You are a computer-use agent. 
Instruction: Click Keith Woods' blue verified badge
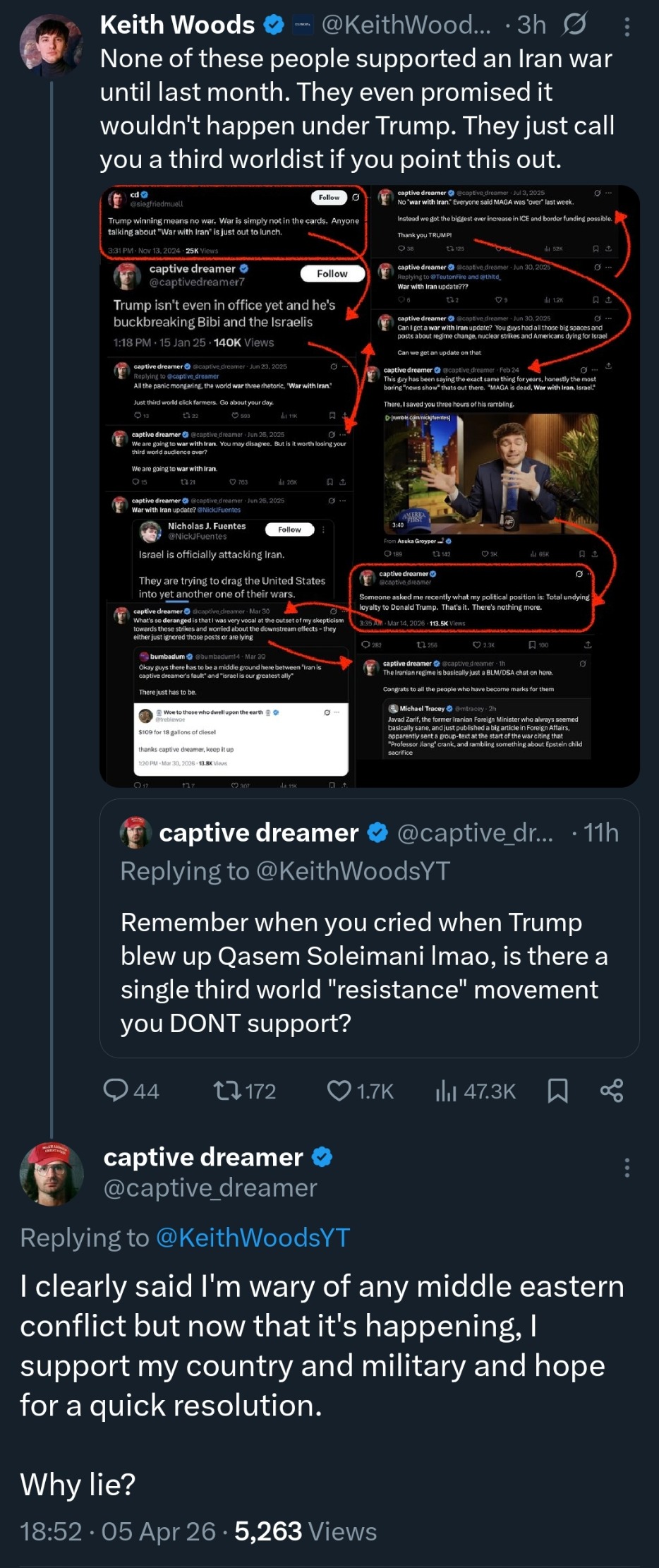pos(274,25)
